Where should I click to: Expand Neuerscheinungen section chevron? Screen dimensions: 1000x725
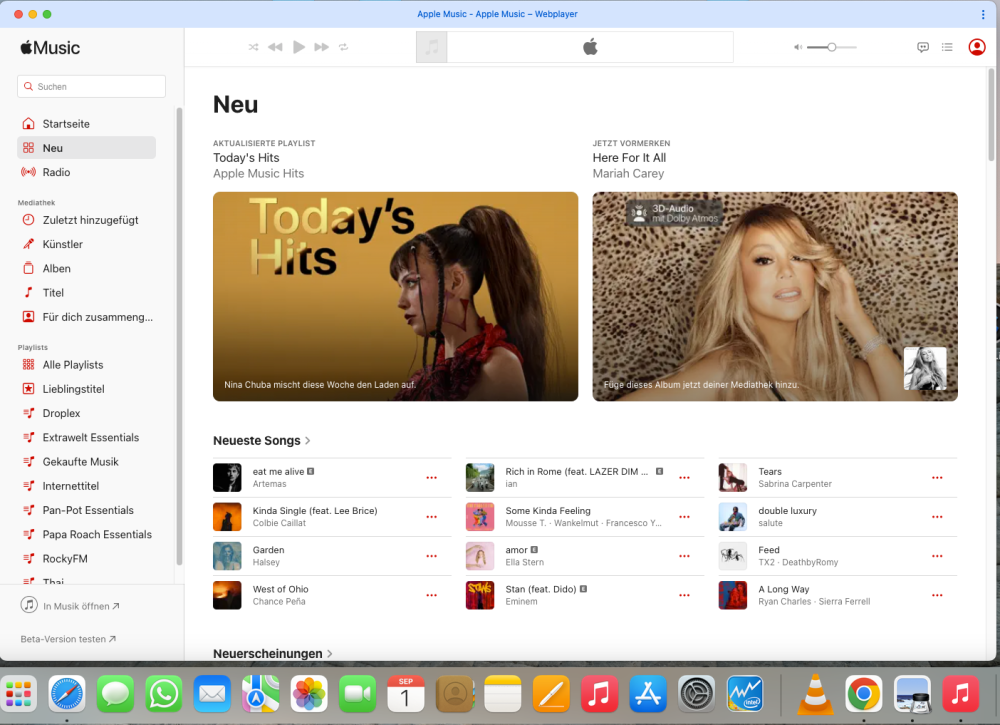330,654
